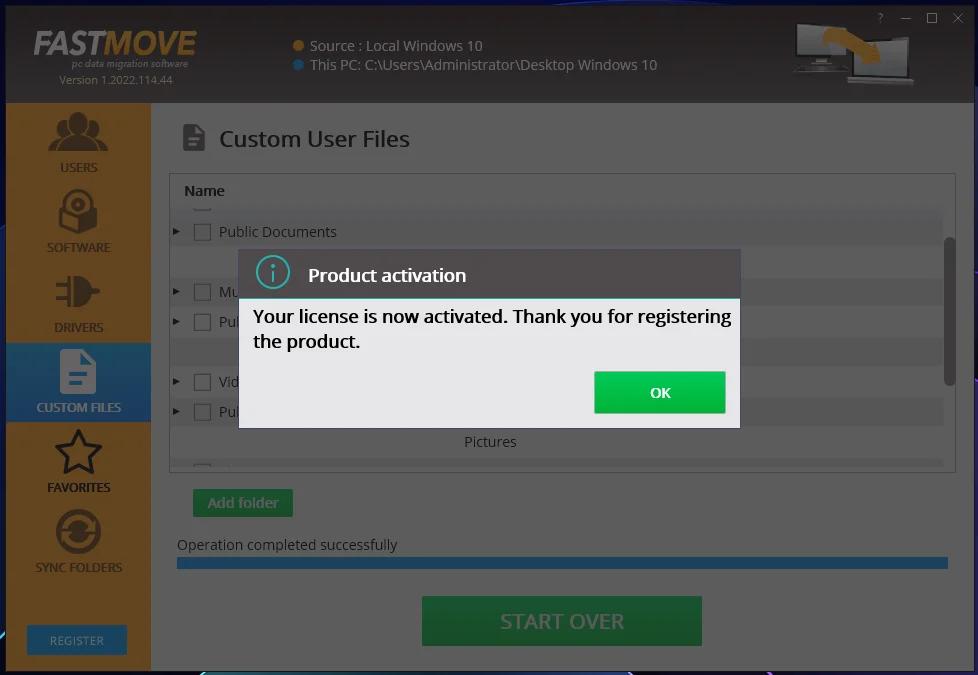Click the Register button in sidebar
The image size is (978, 675).
77,640
